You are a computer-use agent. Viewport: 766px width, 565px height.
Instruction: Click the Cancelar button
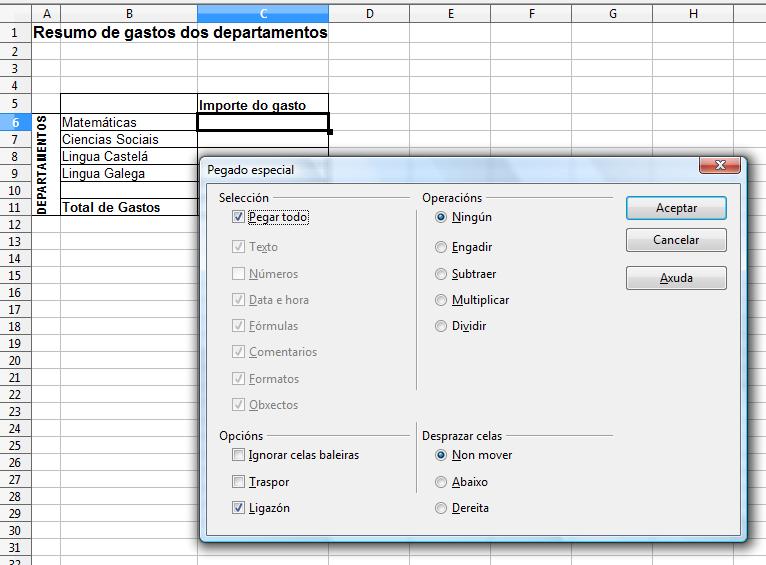676,240
